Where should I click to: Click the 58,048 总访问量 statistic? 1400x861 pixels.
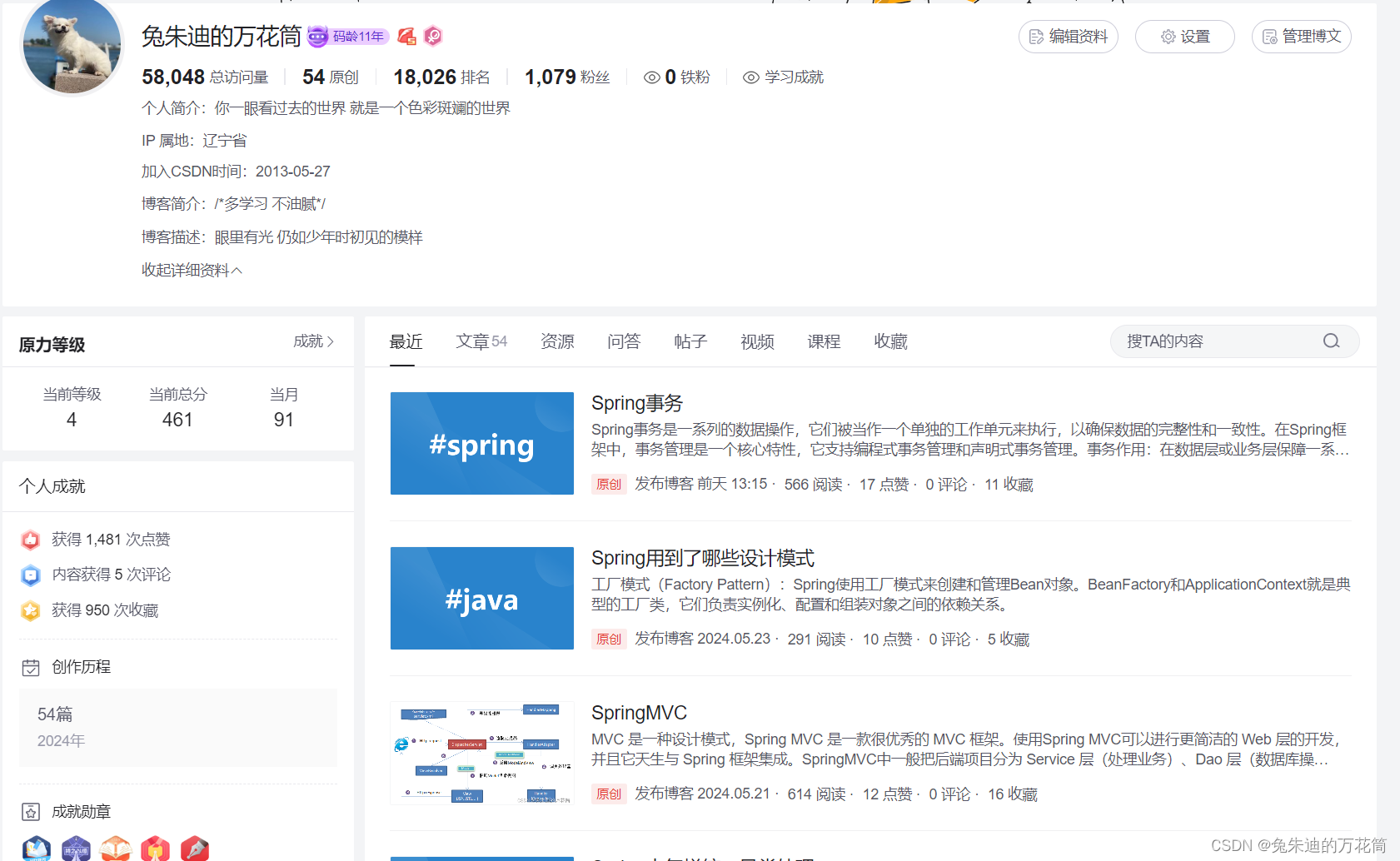click(205, 77)
